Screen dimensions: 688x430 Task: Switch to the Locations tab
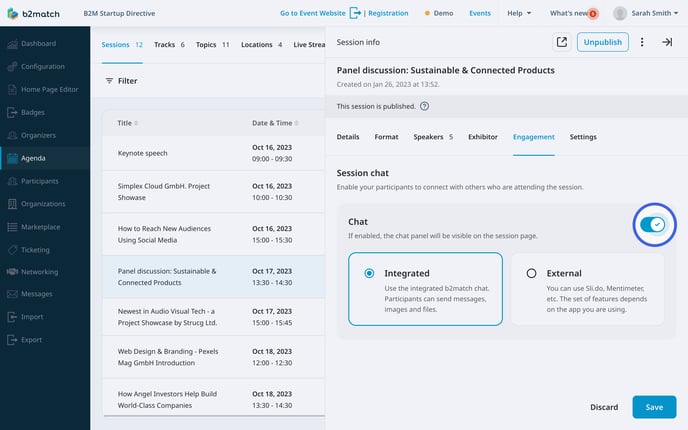(x=262, y=45)
